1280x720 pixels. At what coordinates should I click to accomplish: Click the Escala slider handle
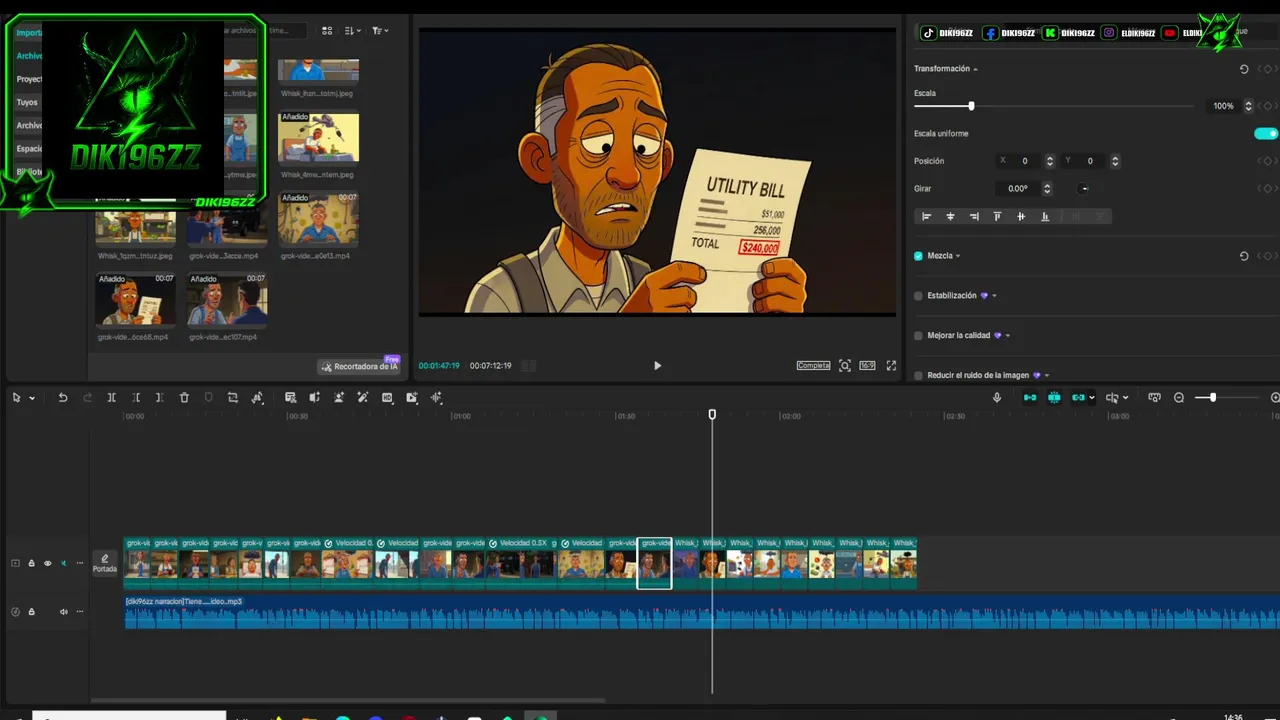pos(971,106)
